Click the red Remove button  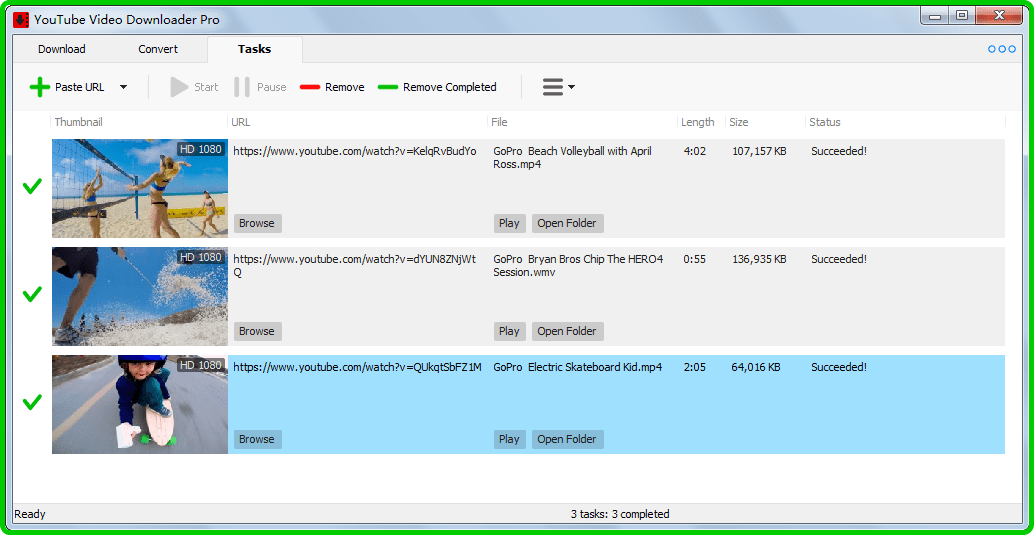[x=332, y=87]
